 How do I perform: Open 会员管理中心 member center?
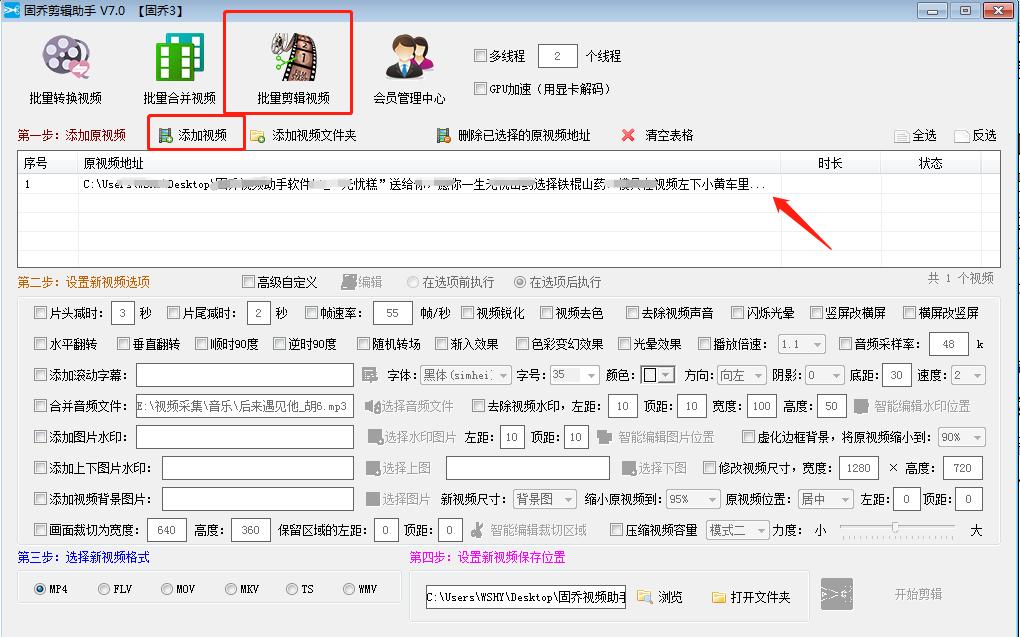tap(409, 70)
